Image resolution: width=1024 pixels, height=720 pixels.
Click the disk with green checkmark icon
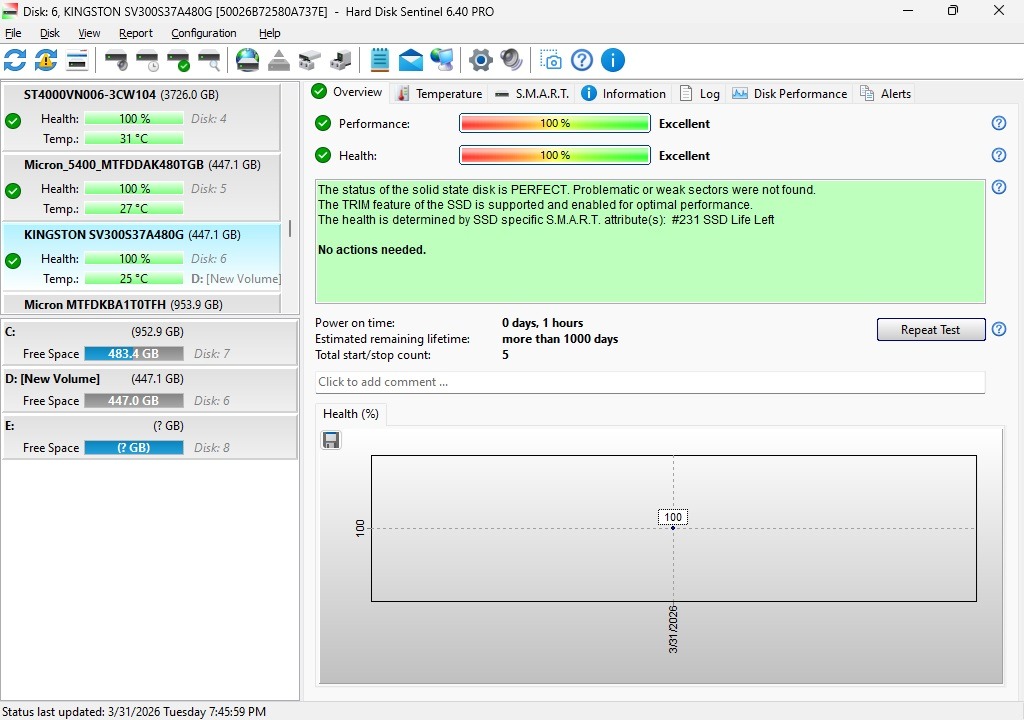pyautogui.click(x=178, y=60)
